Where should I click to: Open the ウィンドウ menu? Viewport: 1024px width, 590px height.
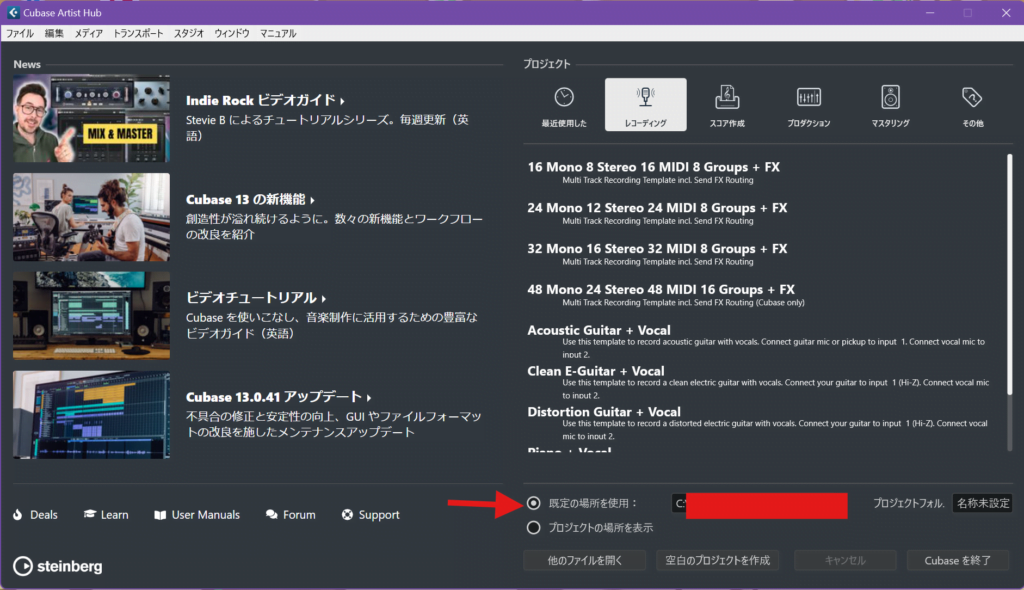click(x=232, y=33)
